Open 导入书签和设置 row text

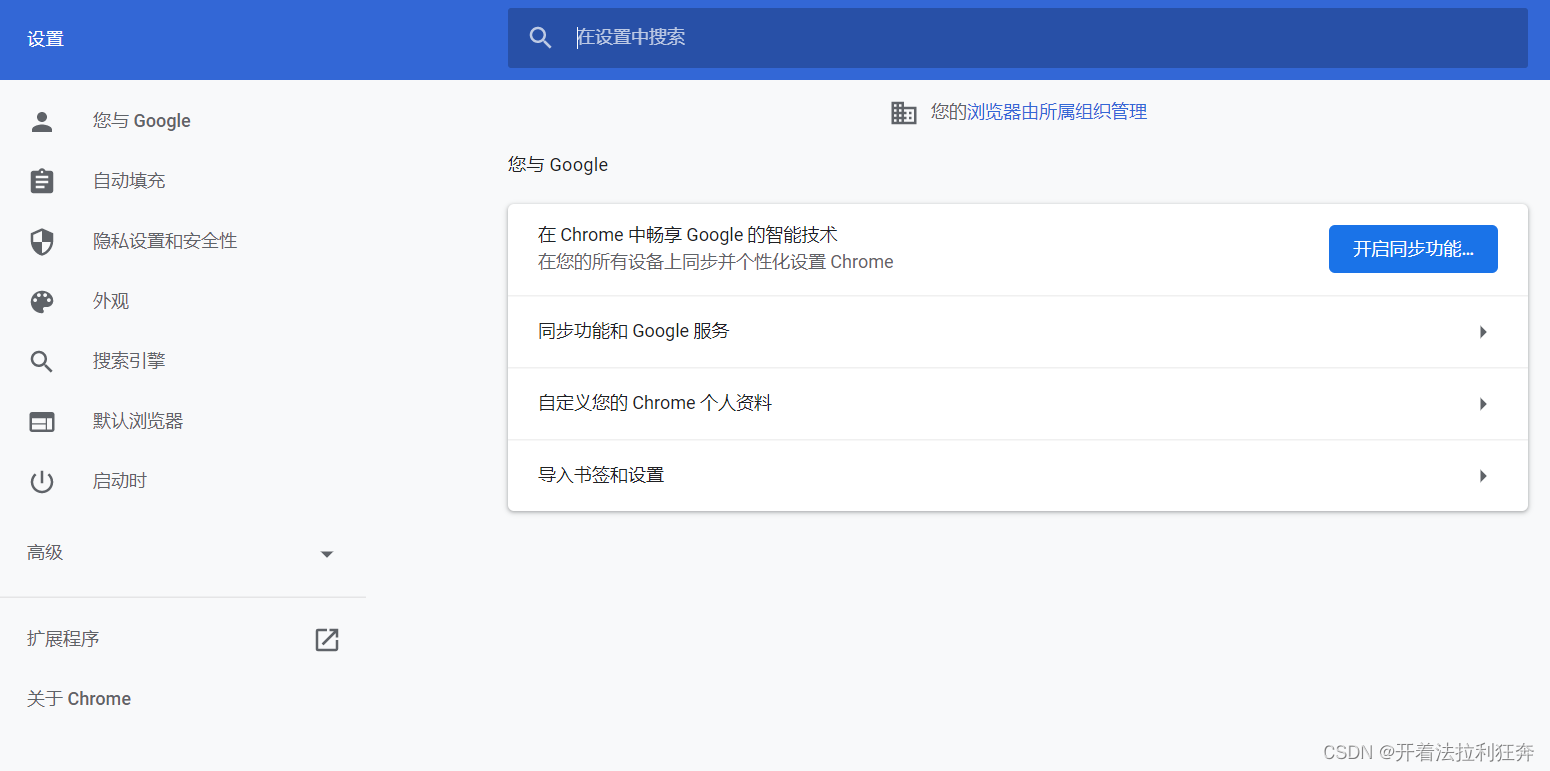pos(601,475)
